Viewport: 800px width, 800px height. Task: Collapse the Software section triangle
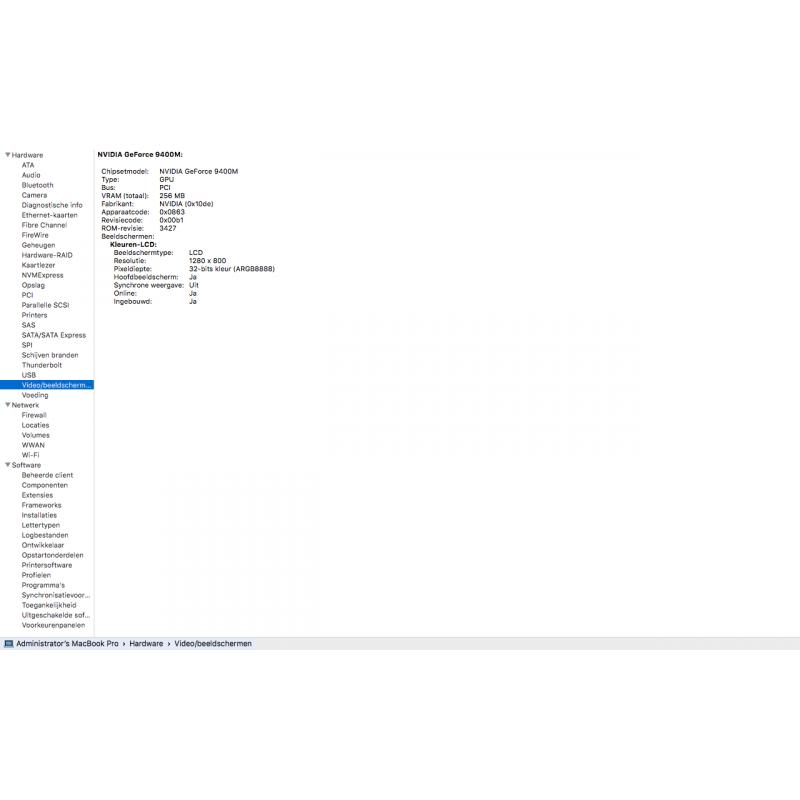click(x=8, y=465)
